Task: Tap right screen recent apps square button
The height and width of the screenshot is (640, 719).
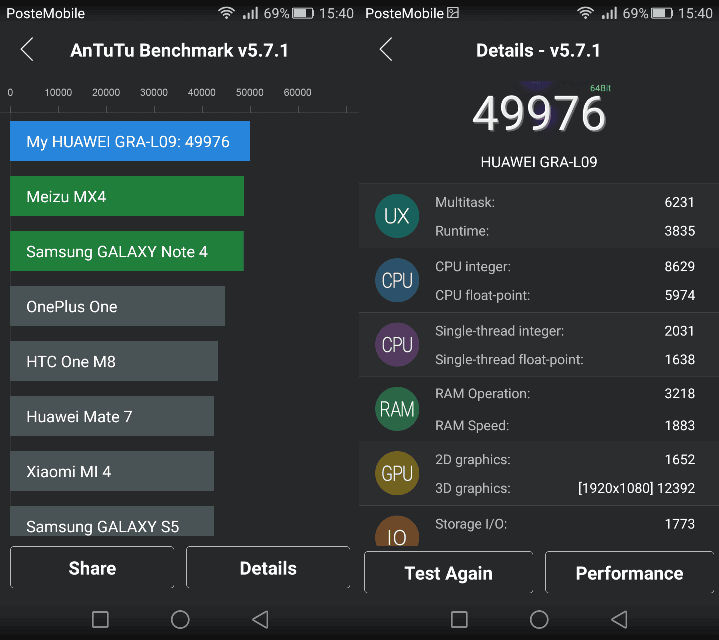Action: click(459, 619)
